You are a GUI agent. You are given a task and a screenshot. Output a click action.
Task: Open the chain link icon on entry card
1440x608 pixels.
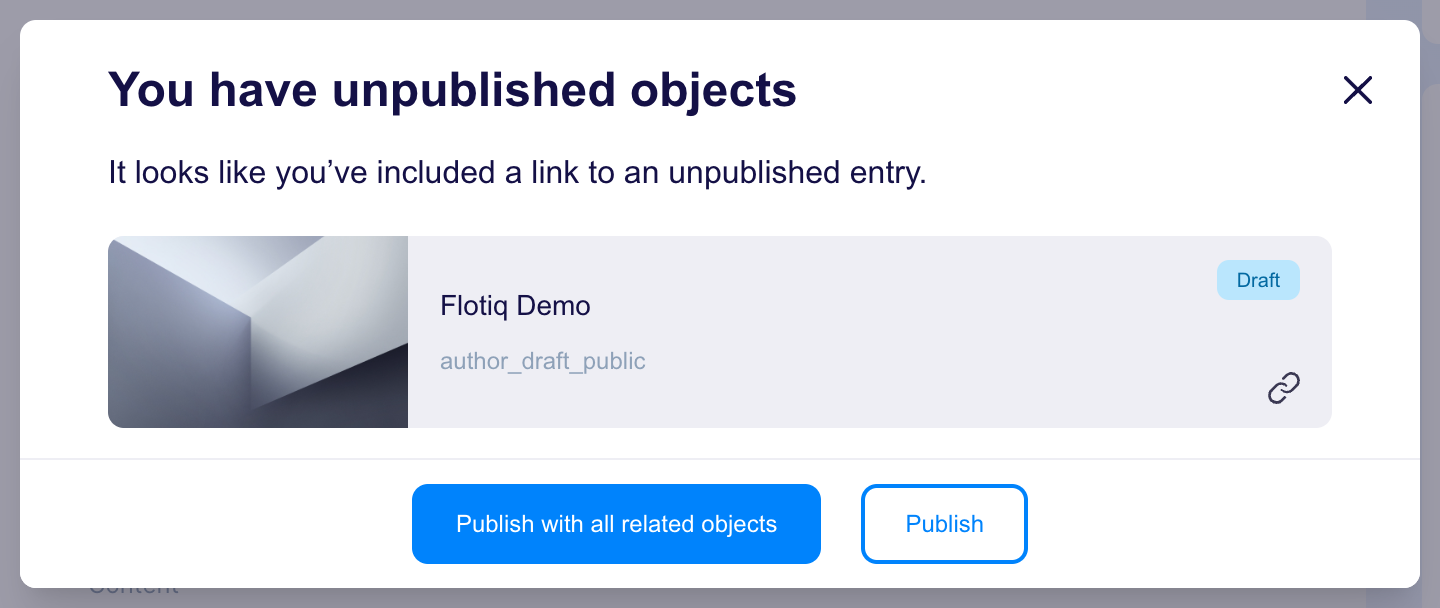coord(1283,388)
